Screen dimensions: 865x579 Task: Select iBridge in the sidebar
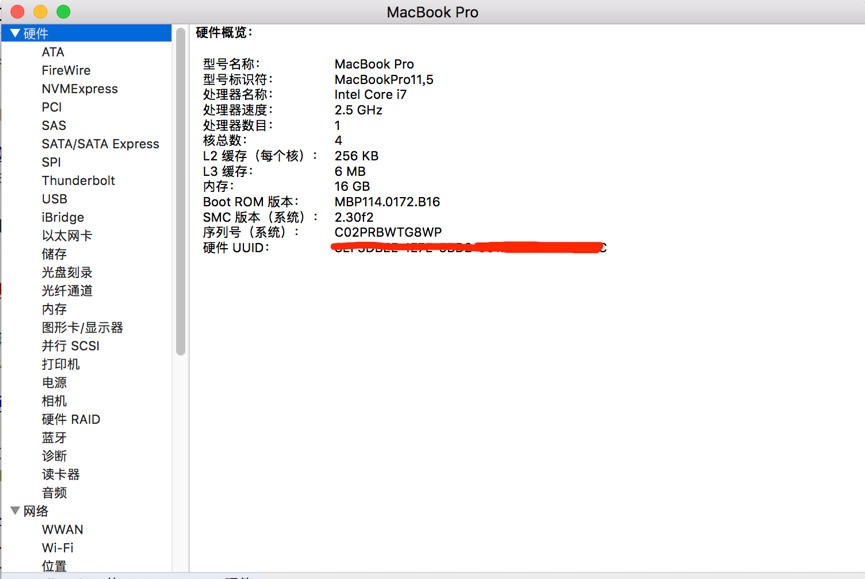point(63,217)
